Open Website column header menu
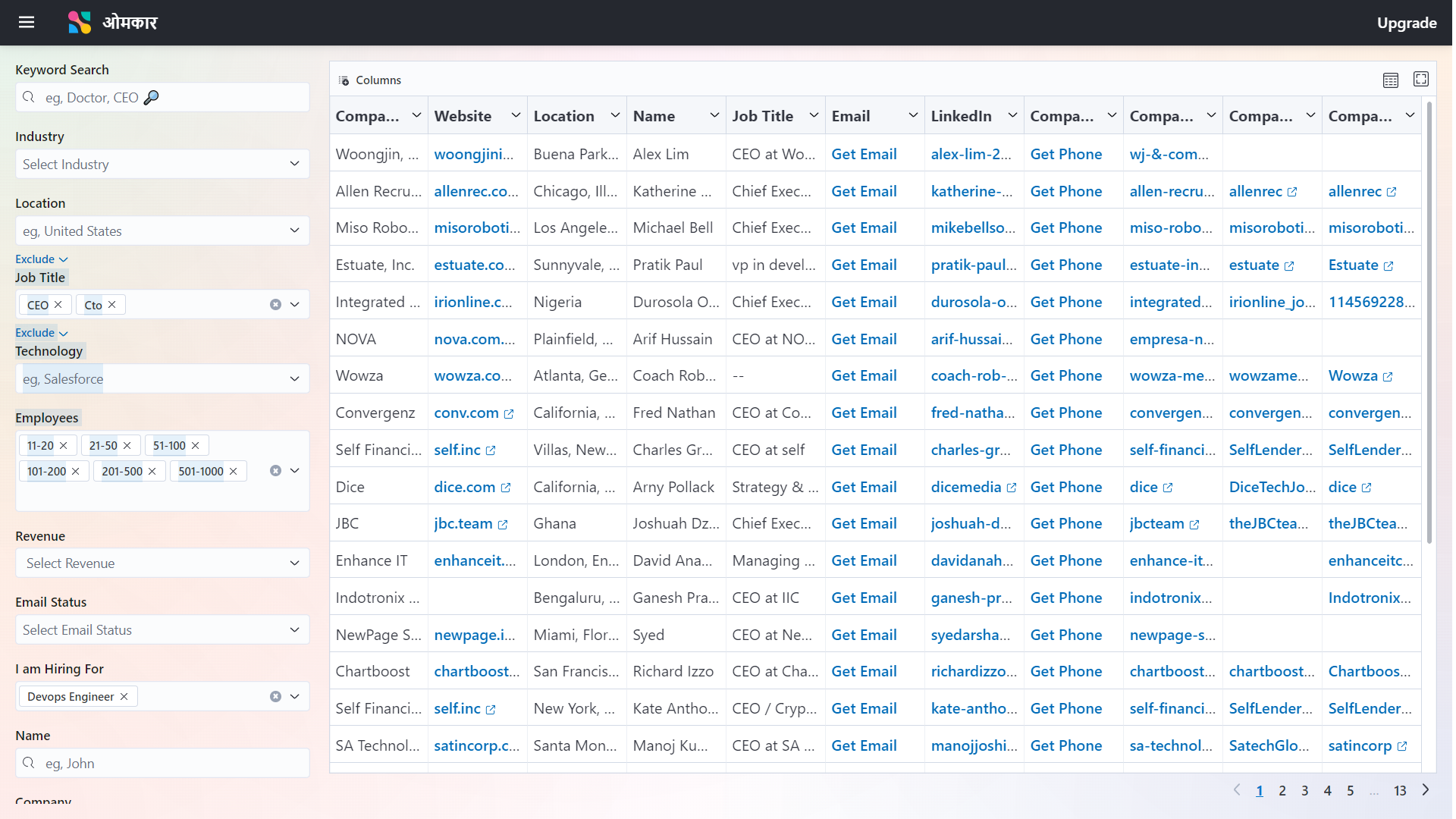 click(516, 115)
